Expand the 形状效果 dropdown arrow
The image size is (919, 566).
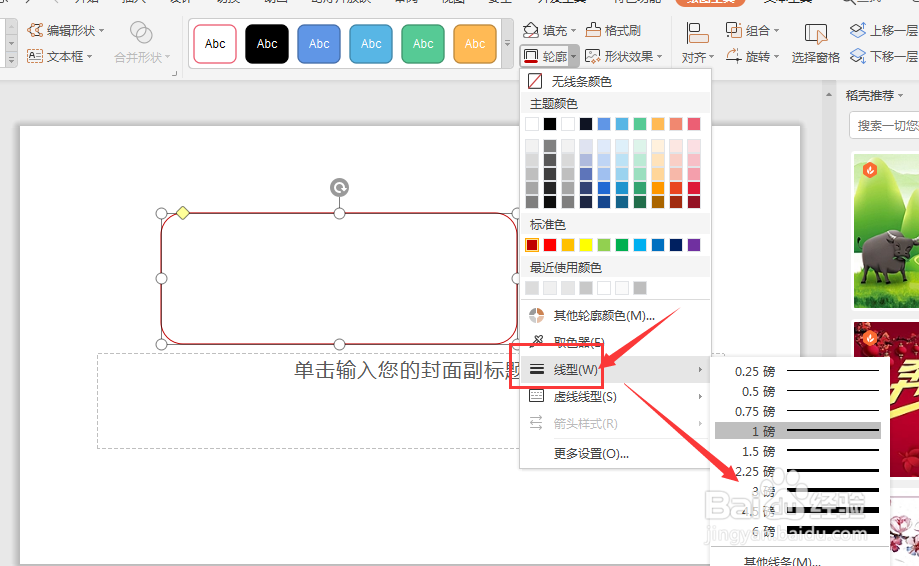(659, 57)
